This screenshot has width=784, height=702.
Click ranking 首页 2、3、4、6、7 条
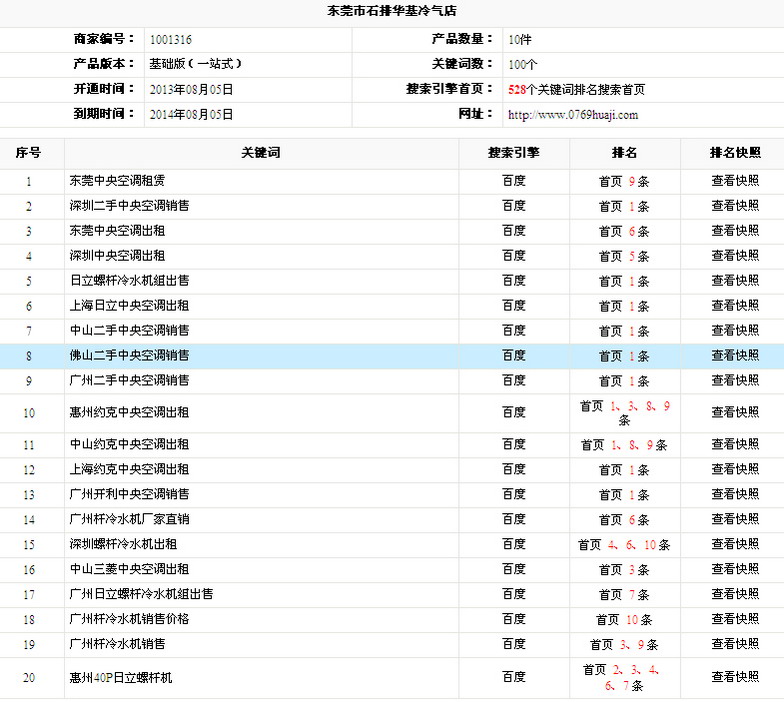tap(622, 678)
